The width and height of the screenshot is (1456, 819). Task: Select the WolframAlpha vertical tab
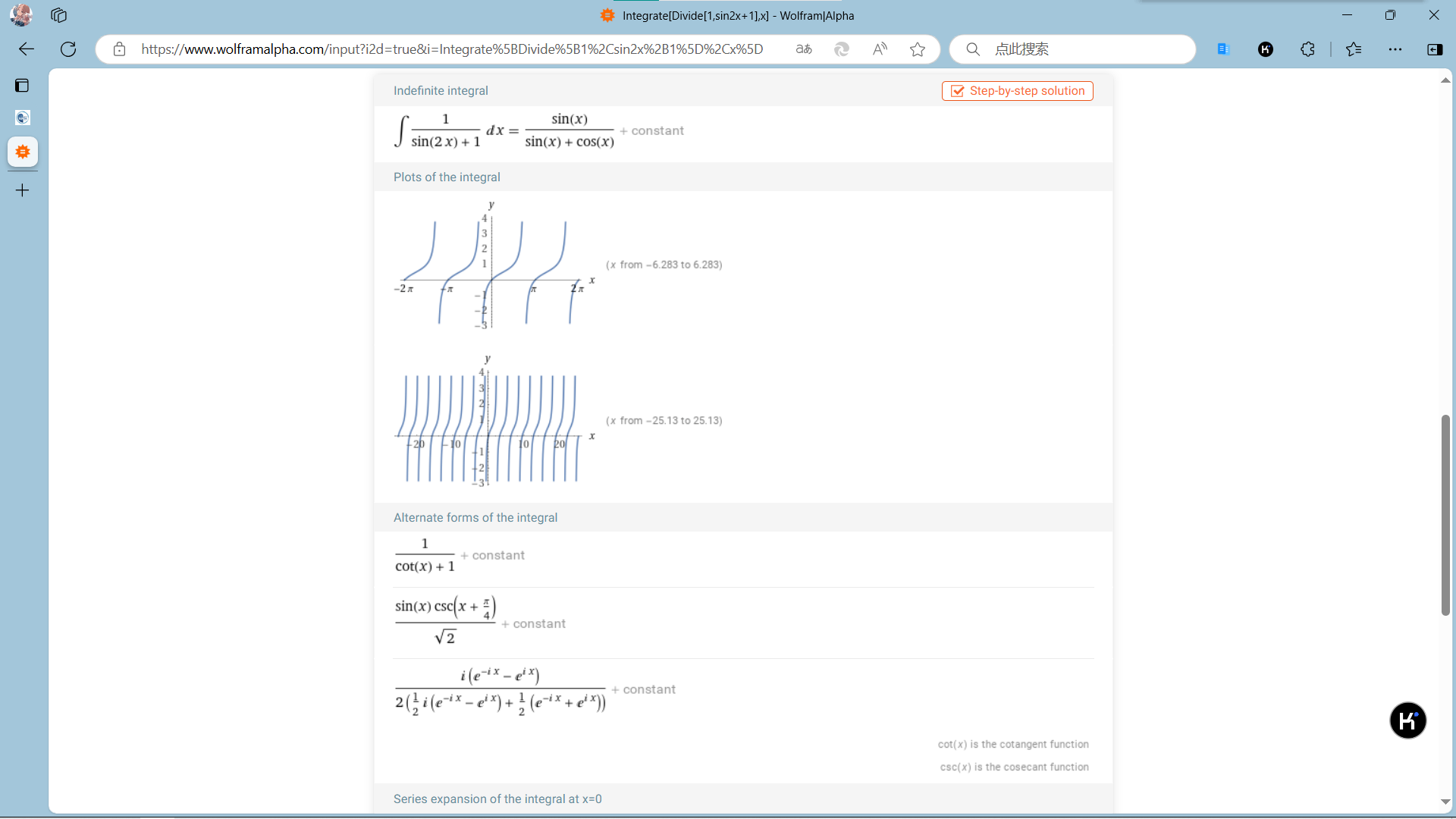coord(23,152)
